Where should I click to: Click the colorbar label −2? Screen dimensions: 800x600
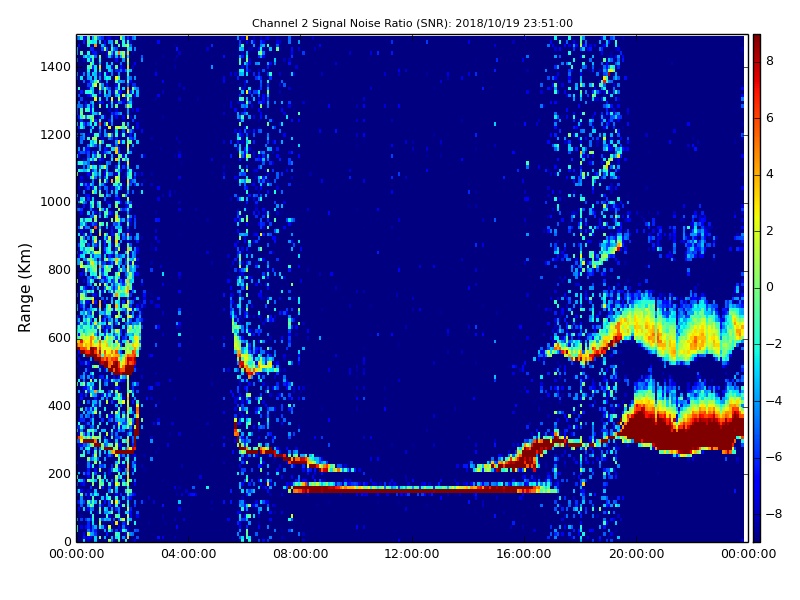[774, 344]
